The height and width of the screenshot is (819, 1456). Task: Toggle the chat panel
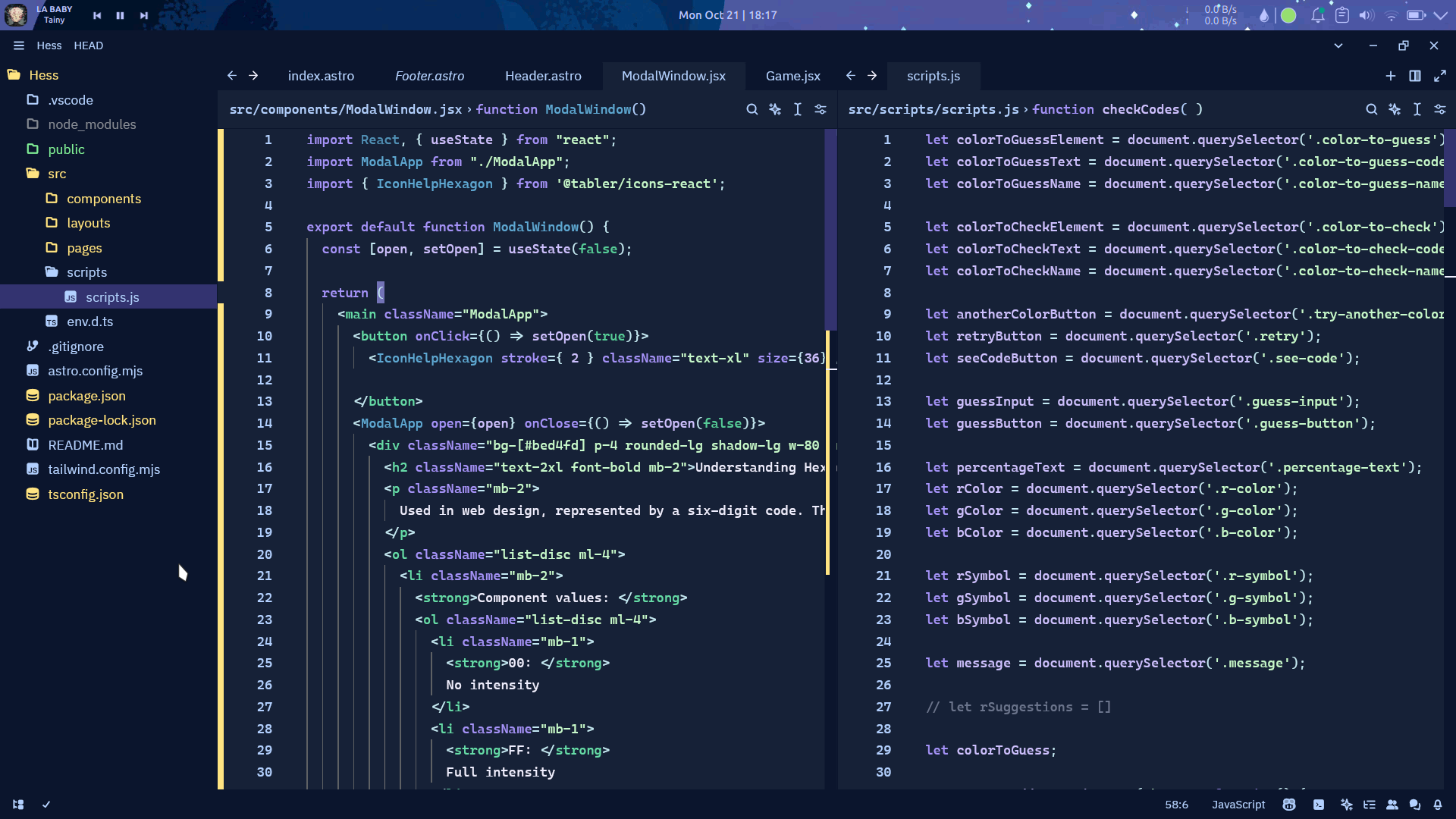(x=1415, y=805)
